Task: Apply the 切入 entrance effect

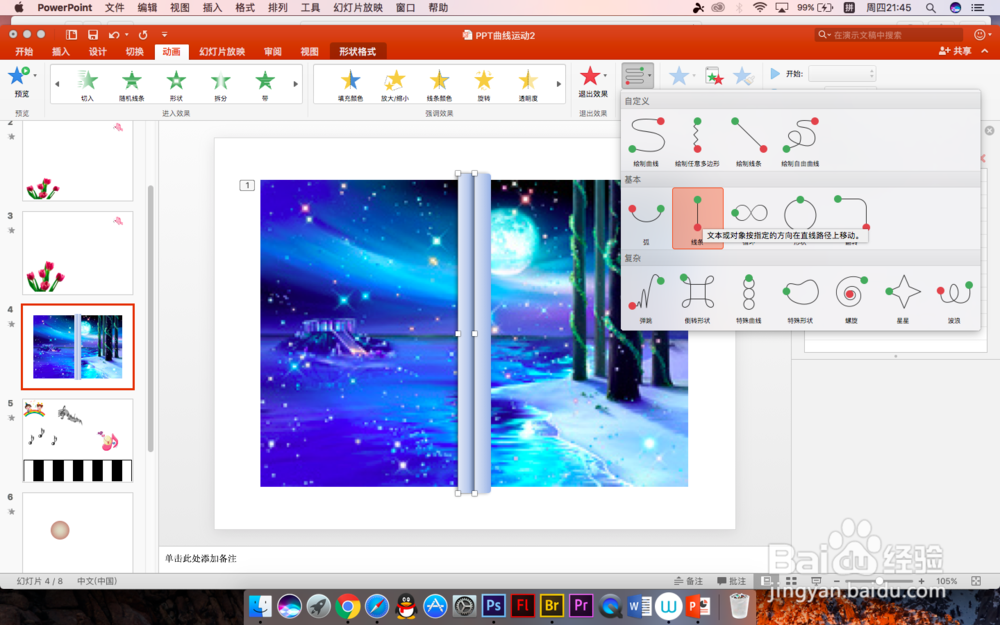Action: (x=87, y=85)
